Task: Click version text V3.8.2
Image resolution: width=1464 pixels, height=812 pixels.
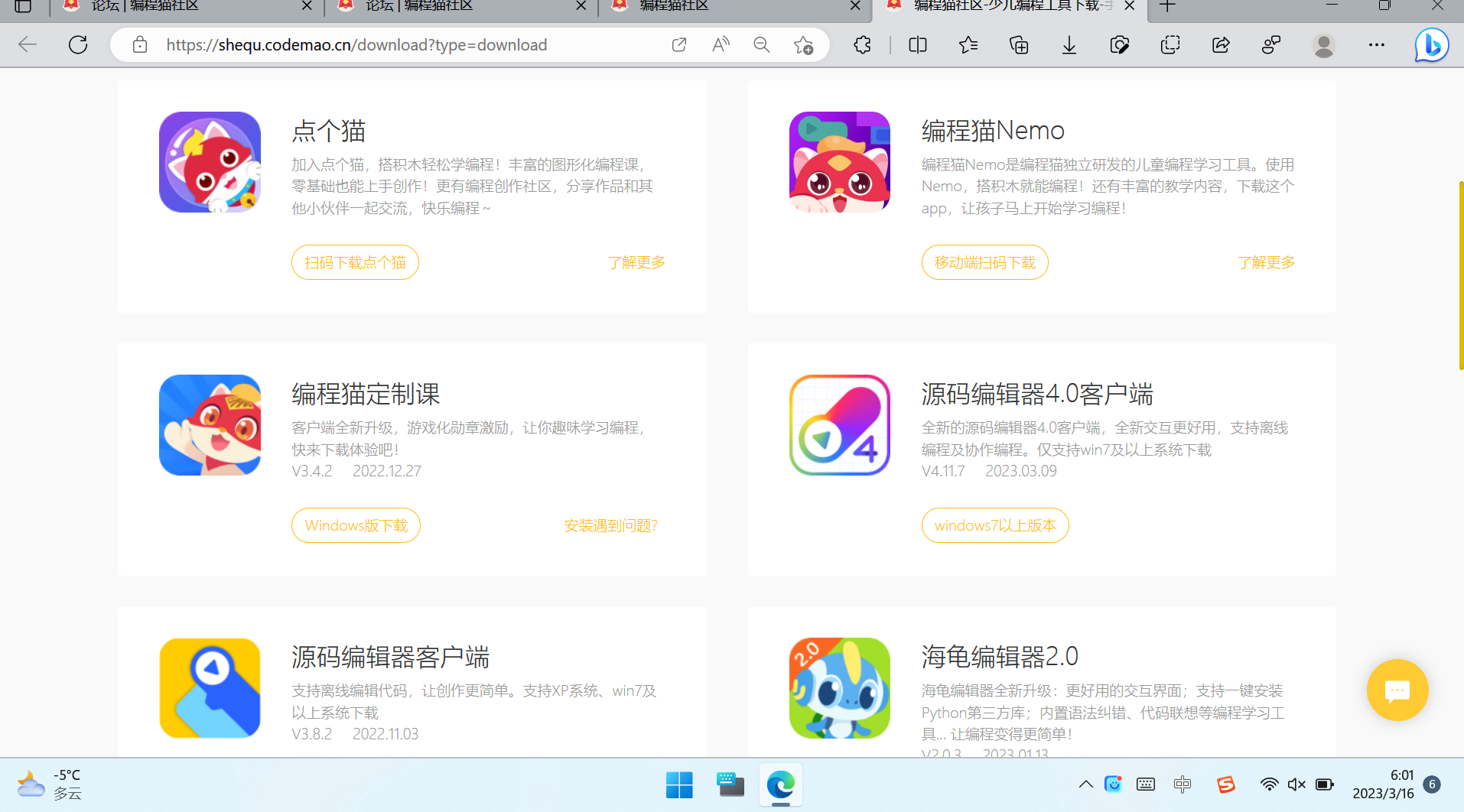Action: [x=312, y=734]
